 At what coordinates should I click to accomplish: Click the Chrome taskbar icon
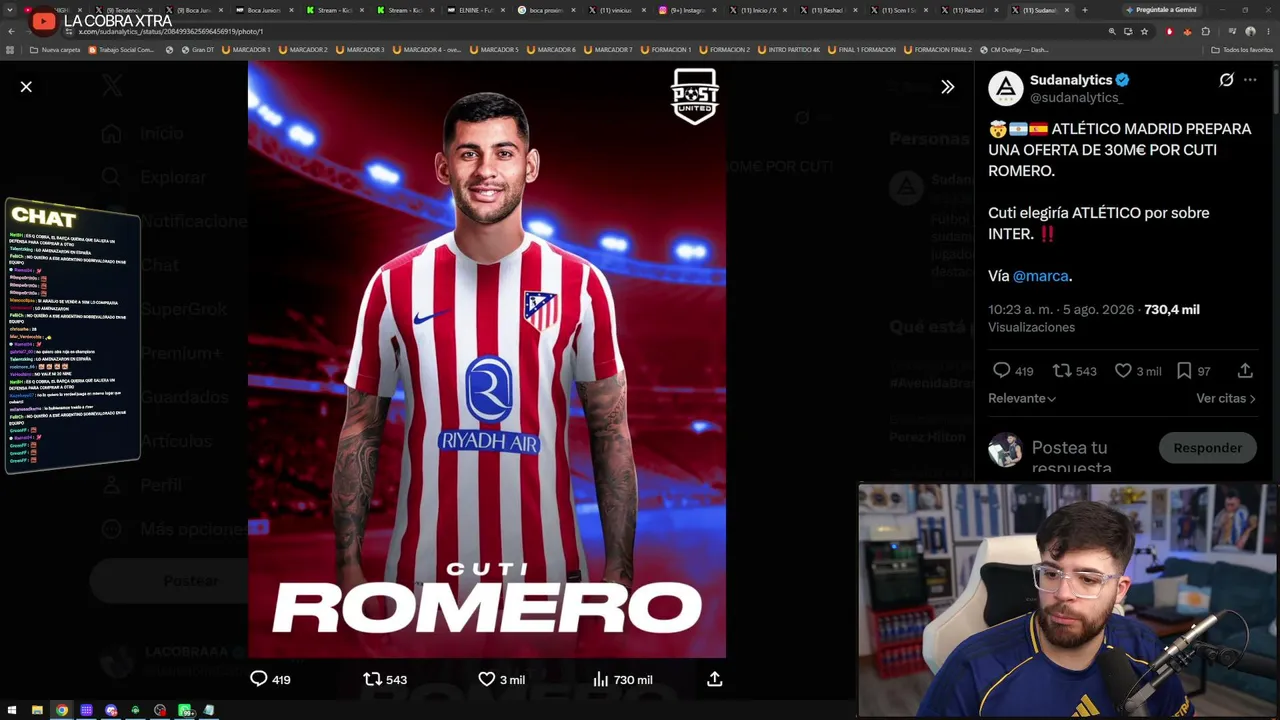[x=62, y=710]
